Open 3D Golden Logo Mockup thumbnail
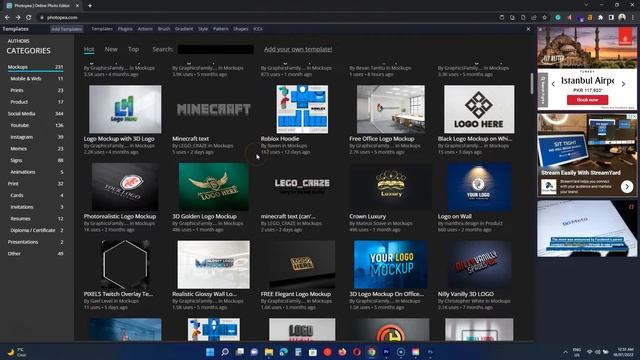 [x=213, y=187]
